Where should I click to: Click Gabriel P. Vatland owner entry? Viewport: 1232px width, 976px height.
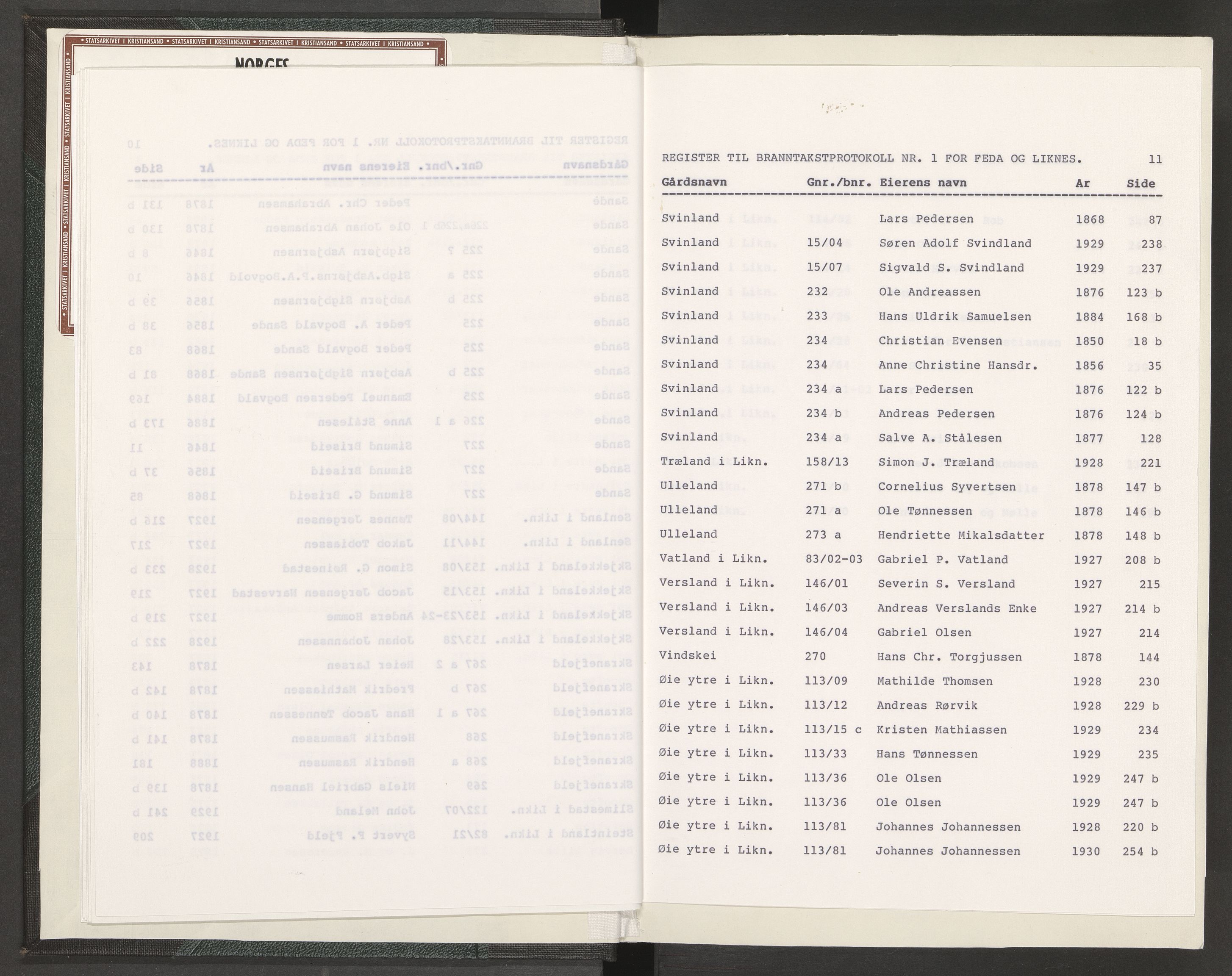pyautogui.click(x=942, y=560)
